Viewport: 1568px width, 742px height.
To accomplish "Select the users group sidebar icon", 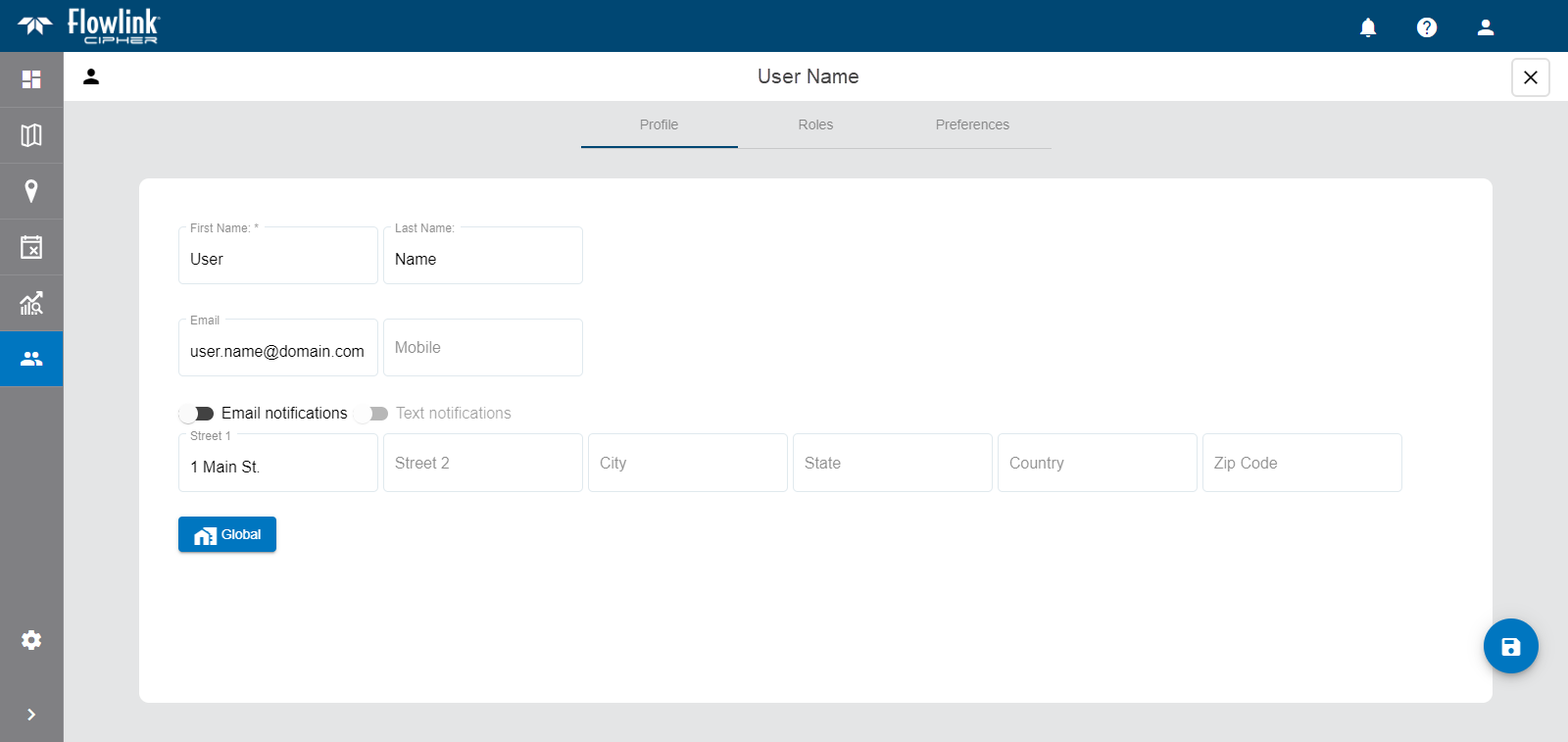I will pyautogui.click(x=31, y=359).
